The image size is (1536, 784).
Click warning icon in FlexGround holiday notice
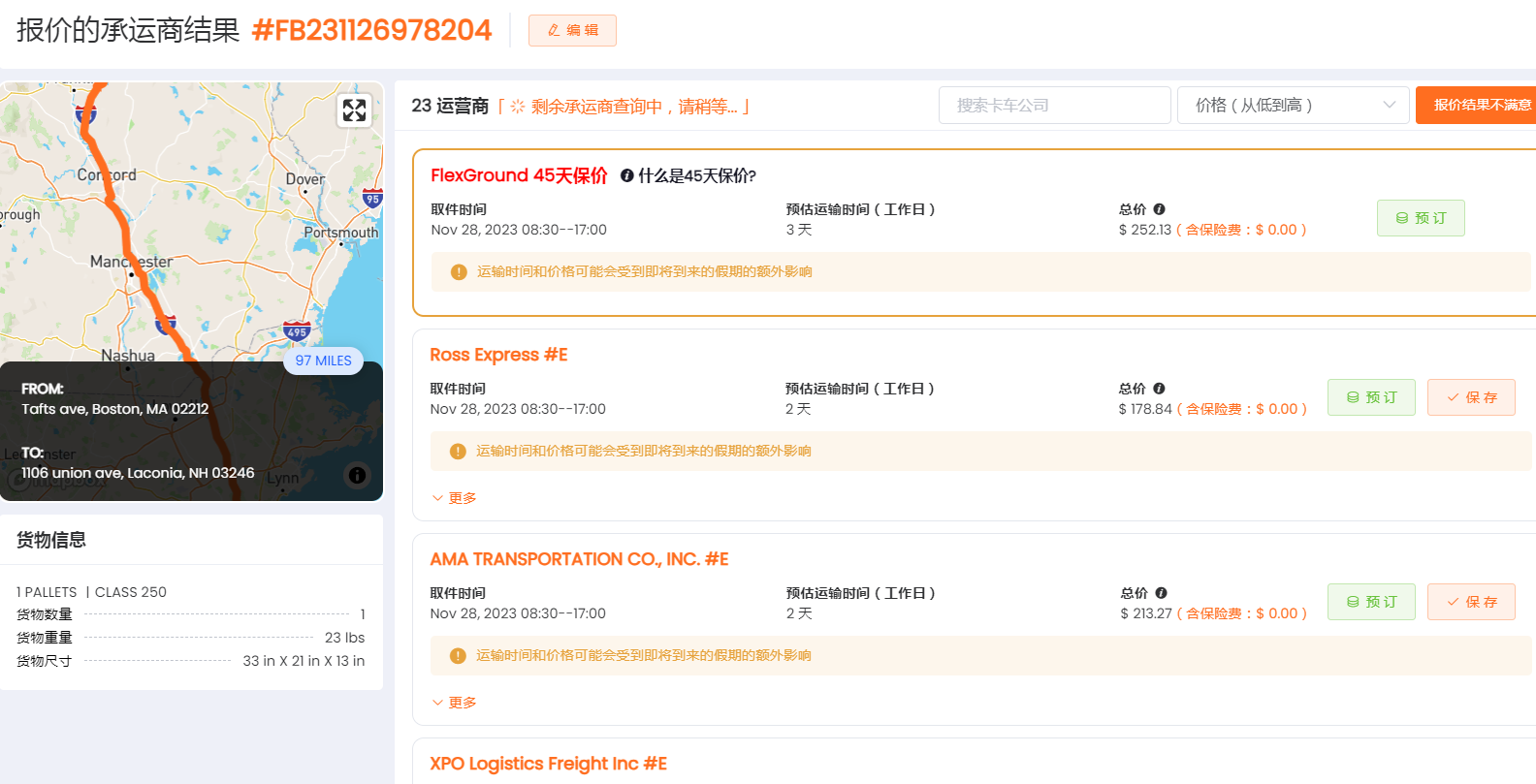pyautogui.click(x=459, y=272)
